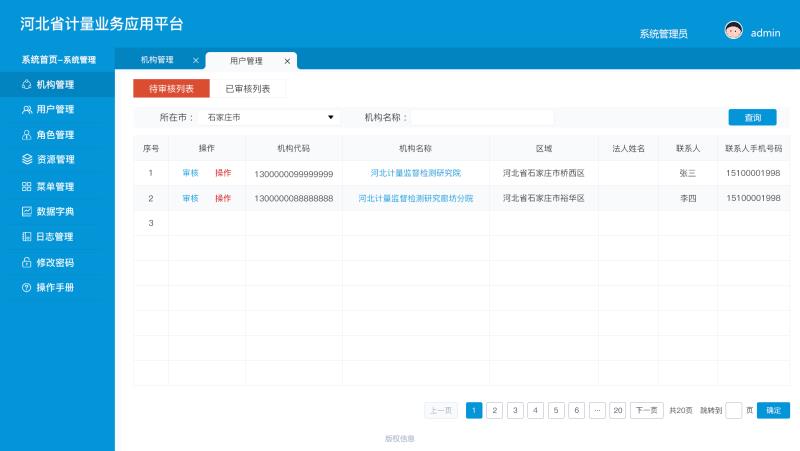Click the 操作手册 help icon
Image resolution: width=800 pixels, height=451 pixels.
click(26, 288)
